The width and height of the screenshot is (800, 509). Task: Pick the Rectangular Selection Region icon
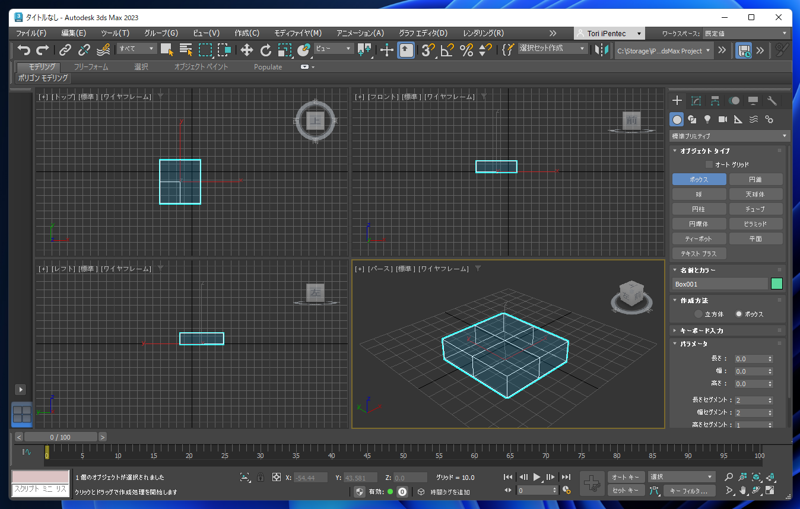[206, 50]
